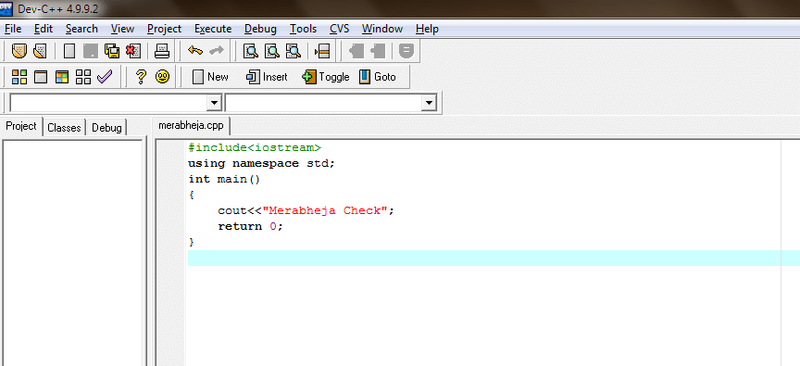Start debugging with the purple checkmark icon
The width and height of the screenshot is (800, 366).
[x=104, y=77]
